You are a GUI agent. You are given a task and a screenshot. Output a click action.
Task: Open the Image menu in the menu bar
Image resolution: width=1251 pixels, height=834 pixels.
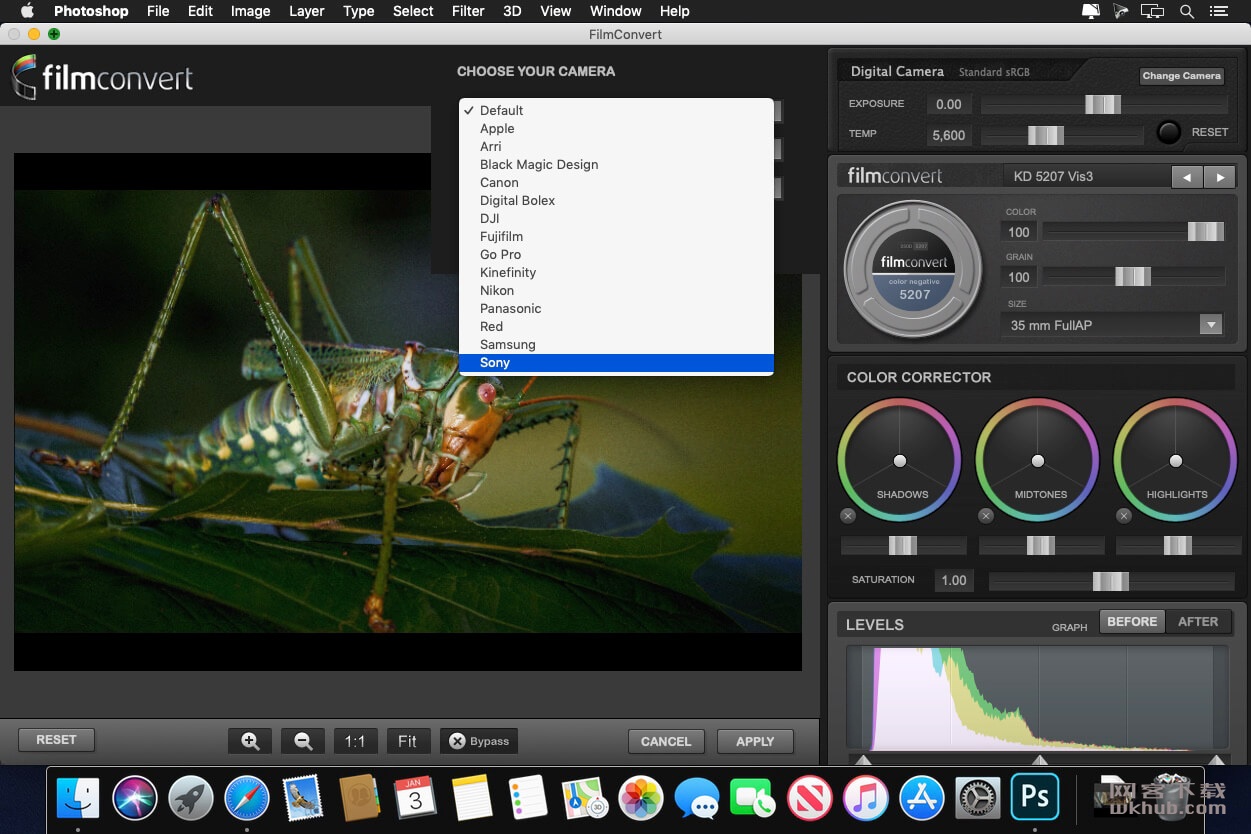[x=250, y=11]
